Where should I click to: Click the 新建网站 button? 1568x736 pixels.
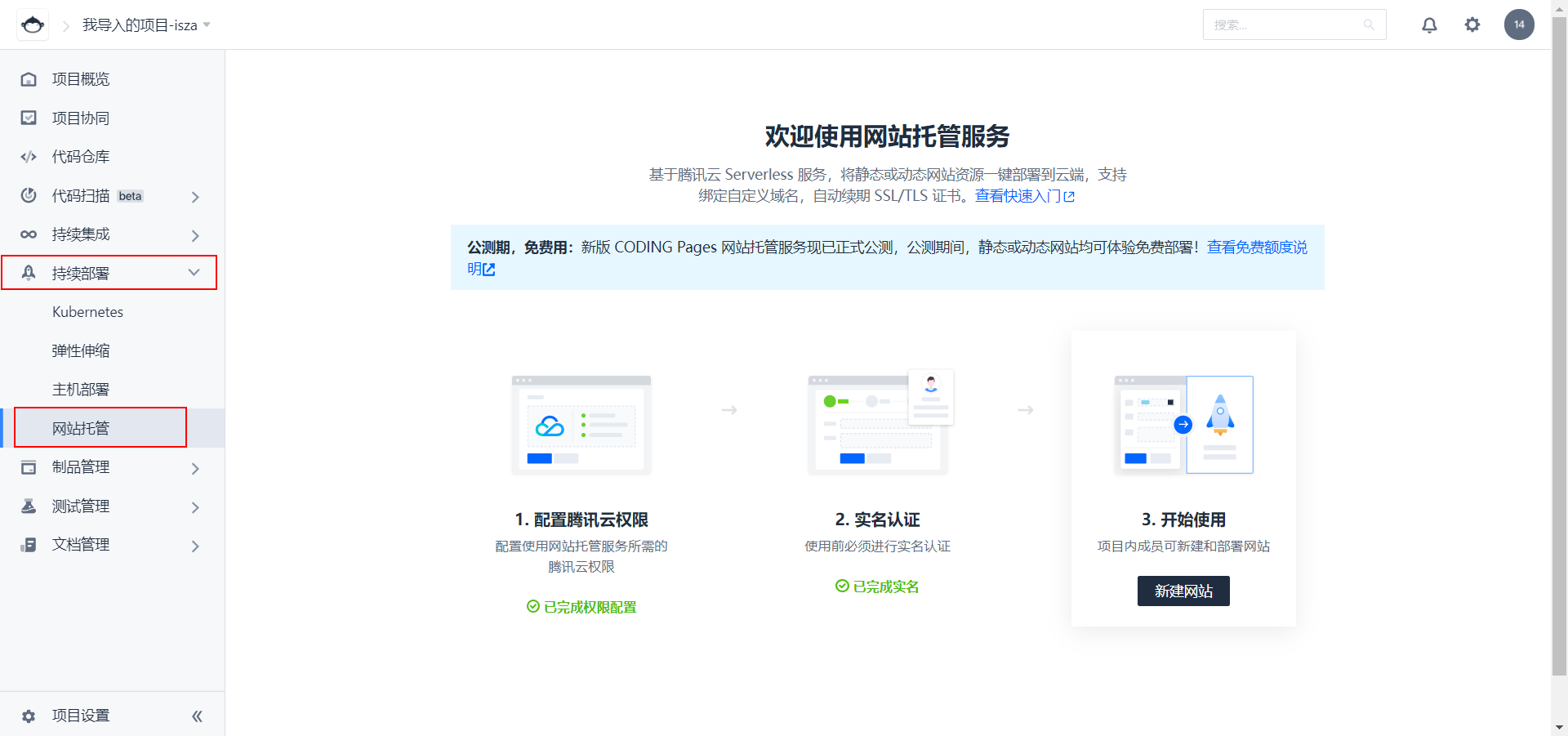pyautogui.click(x=1183, y=591)
